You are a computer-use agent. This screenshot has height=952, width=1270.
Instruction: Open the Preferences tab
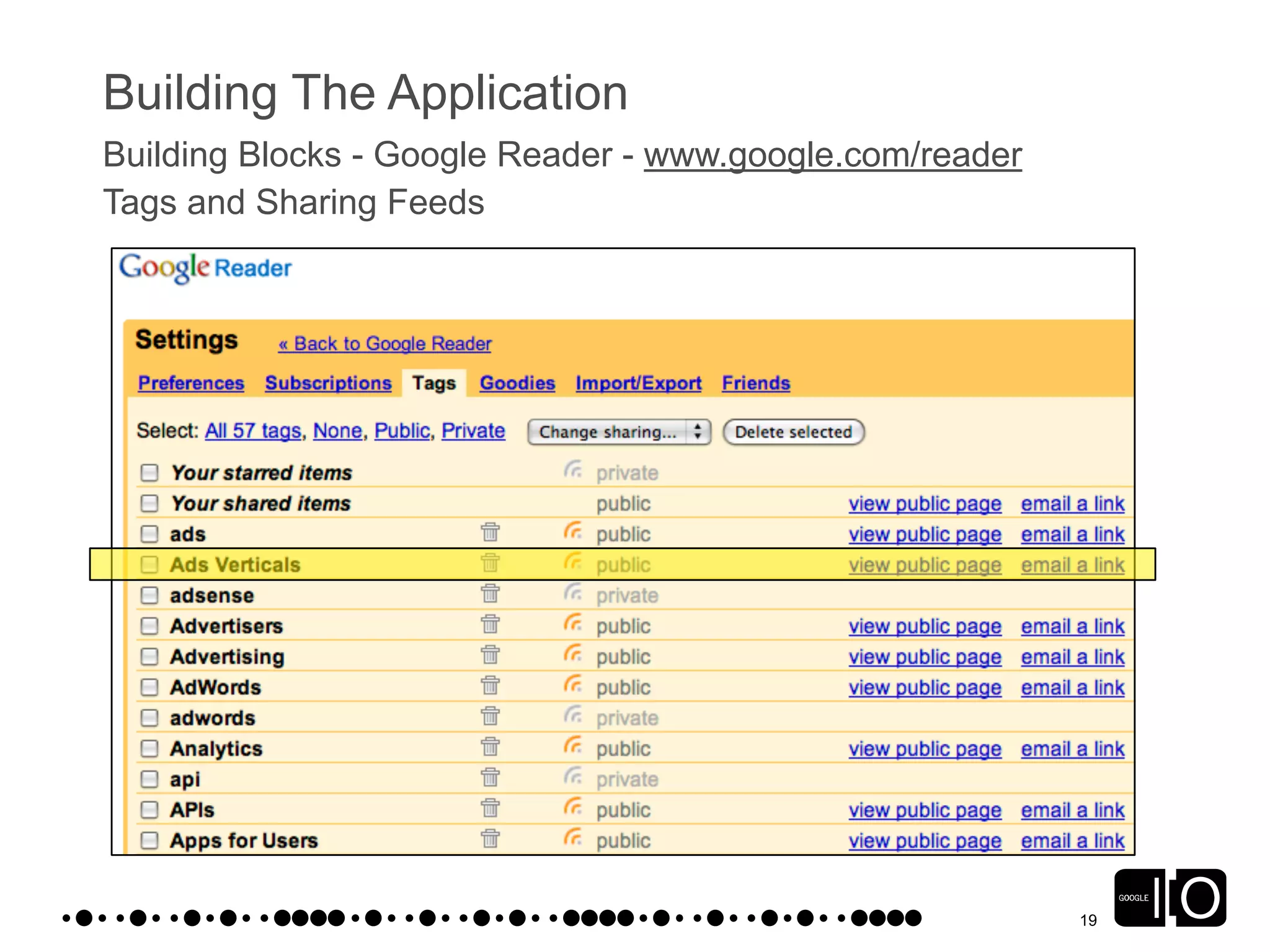tap(191, 383)
